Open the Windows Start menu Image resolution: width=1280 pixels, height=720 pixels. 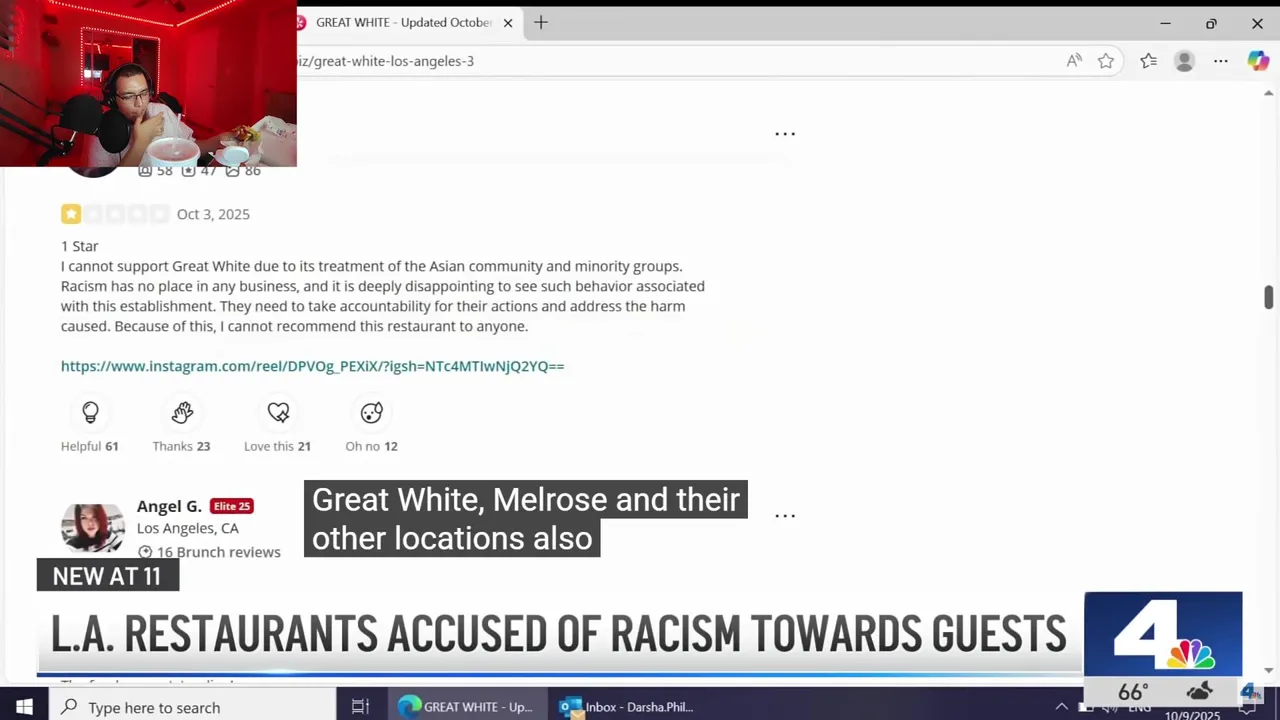(24, 707)
